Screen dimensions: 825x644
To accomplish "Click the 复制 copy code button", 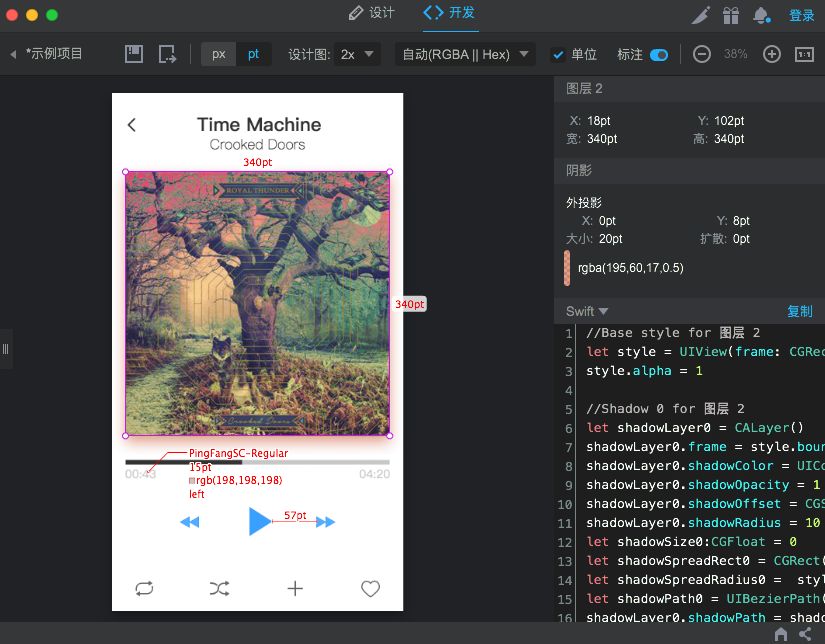I will 800,311.
